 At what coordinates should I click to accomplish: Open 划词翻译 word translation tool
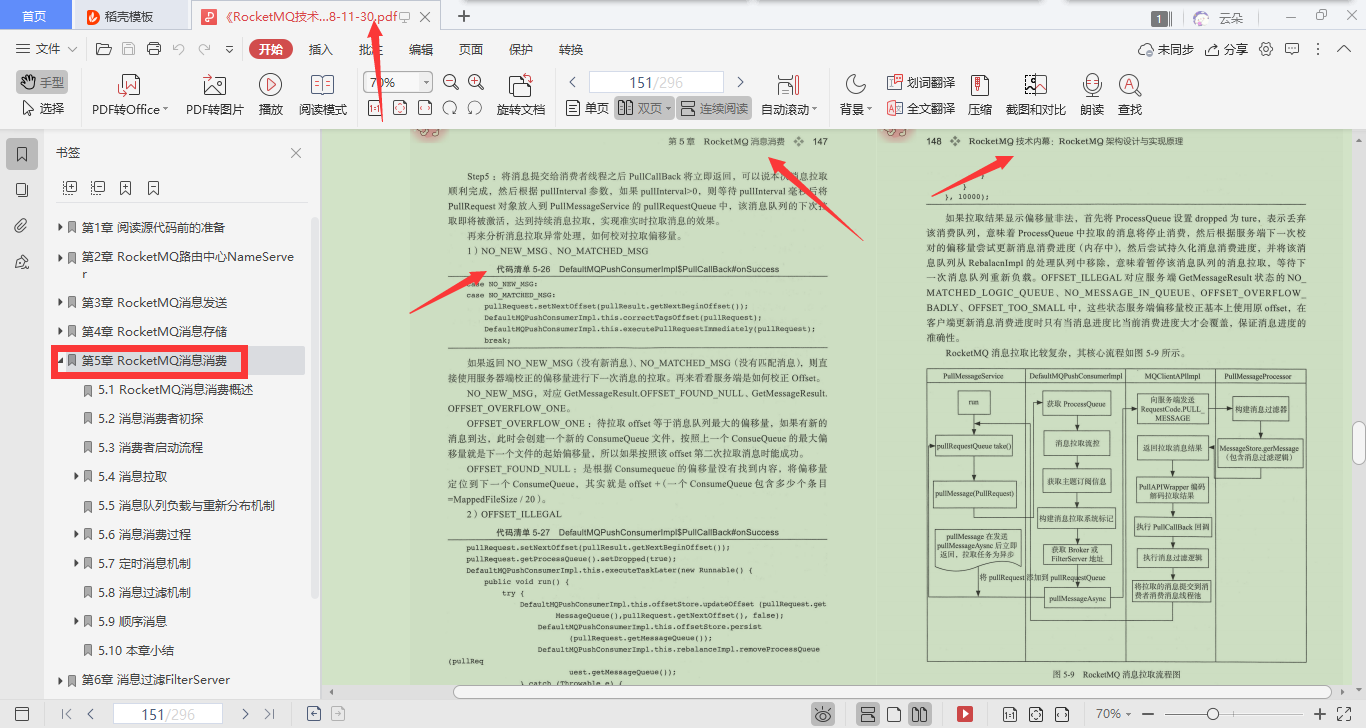tap(920, 82)
